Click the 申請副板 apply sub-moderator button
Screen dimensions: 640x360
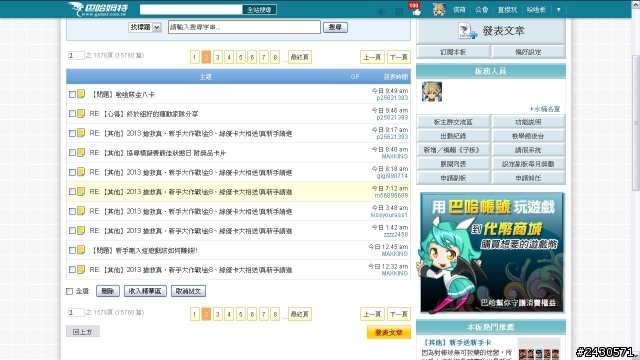pyautogui.click(x=453, y=178)
